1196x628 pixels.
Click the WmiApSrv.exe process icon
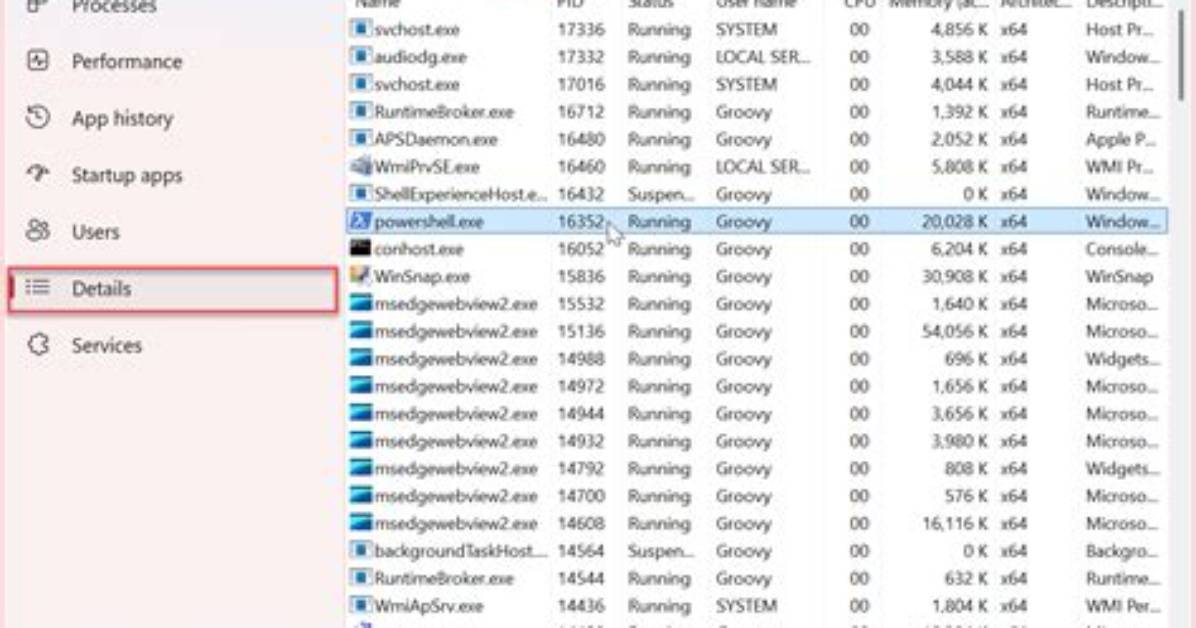click(x=360, y=604)
